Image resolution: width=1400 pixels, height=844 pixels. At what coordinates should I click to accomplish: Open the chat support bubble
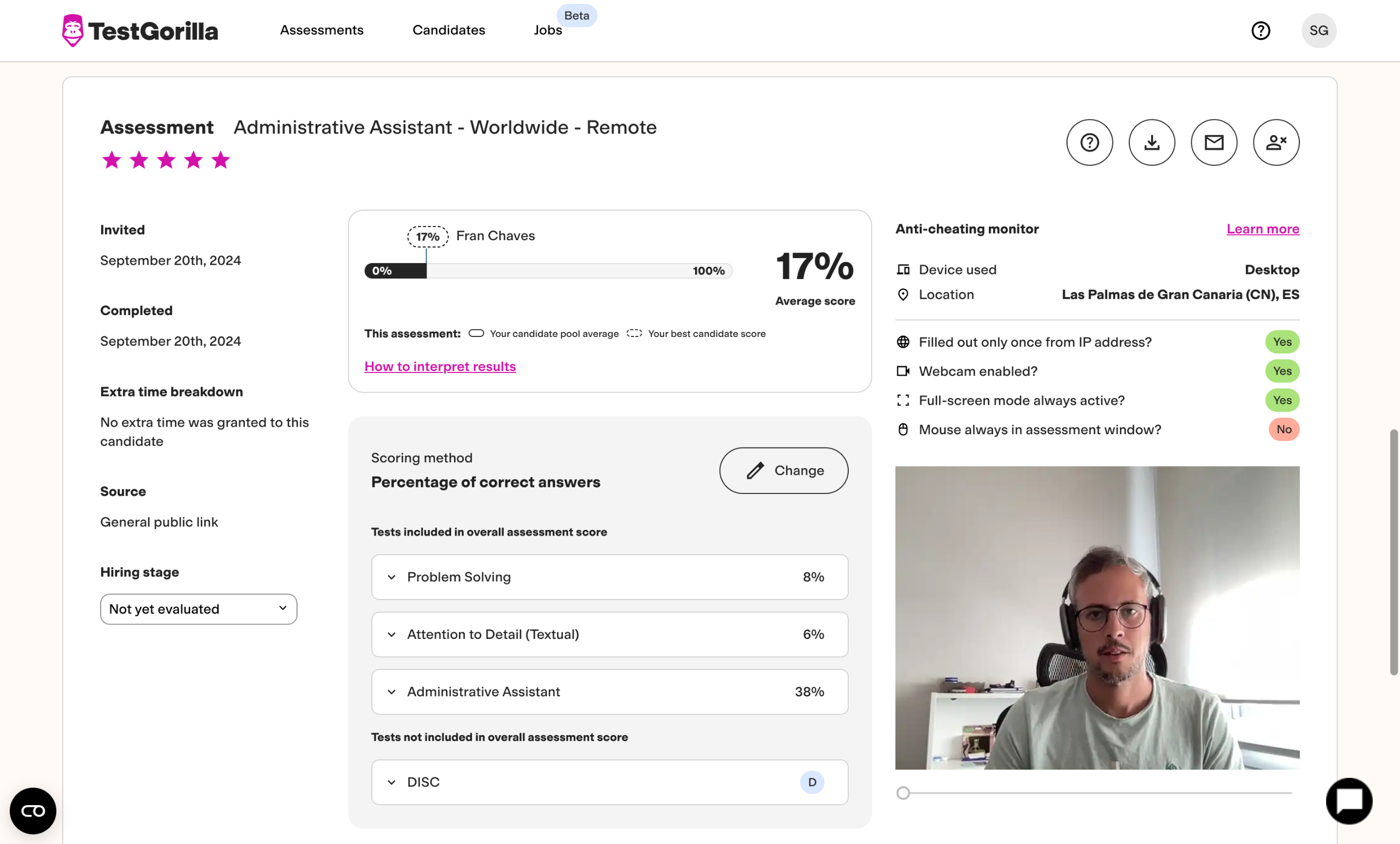pos(1349,801)
